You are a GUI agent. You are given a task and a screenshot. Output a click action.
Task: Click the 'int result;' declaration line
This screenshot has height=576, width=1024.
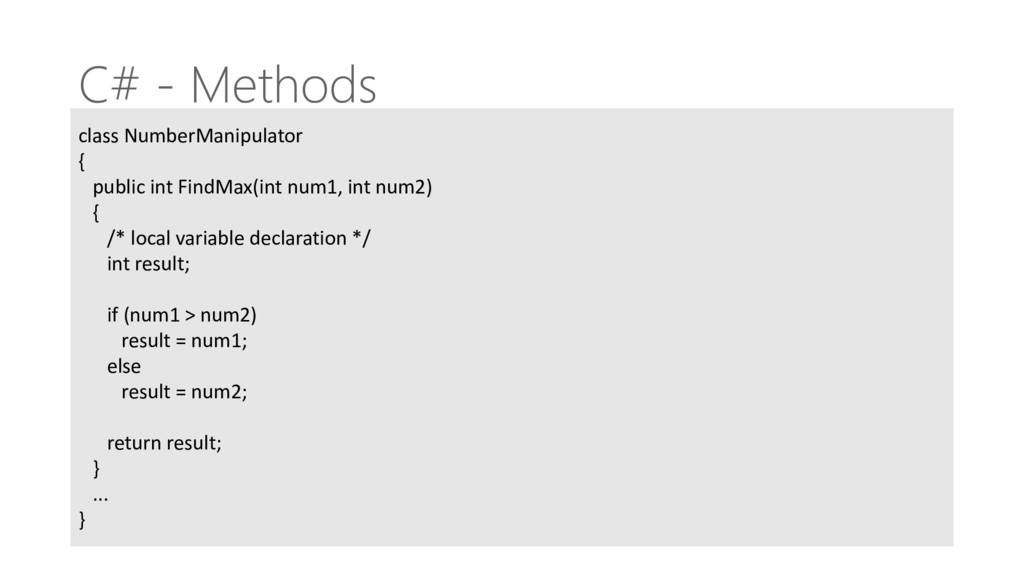[148, 264]
